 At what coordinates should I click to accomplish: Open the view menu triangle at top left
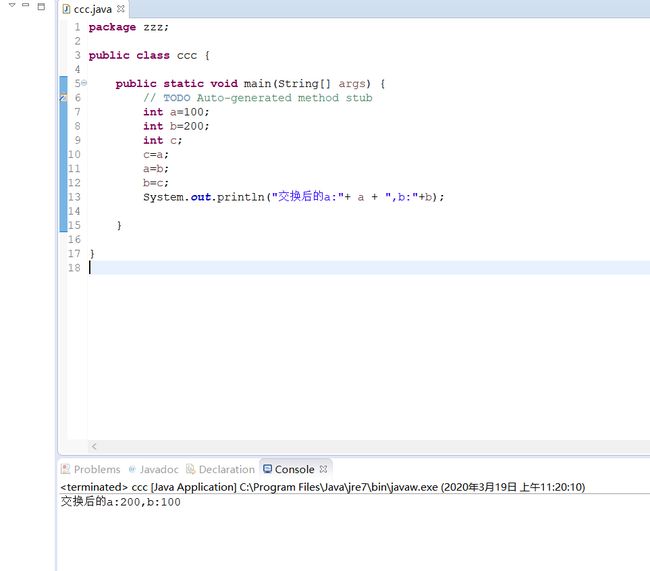[x=12, y=5]
